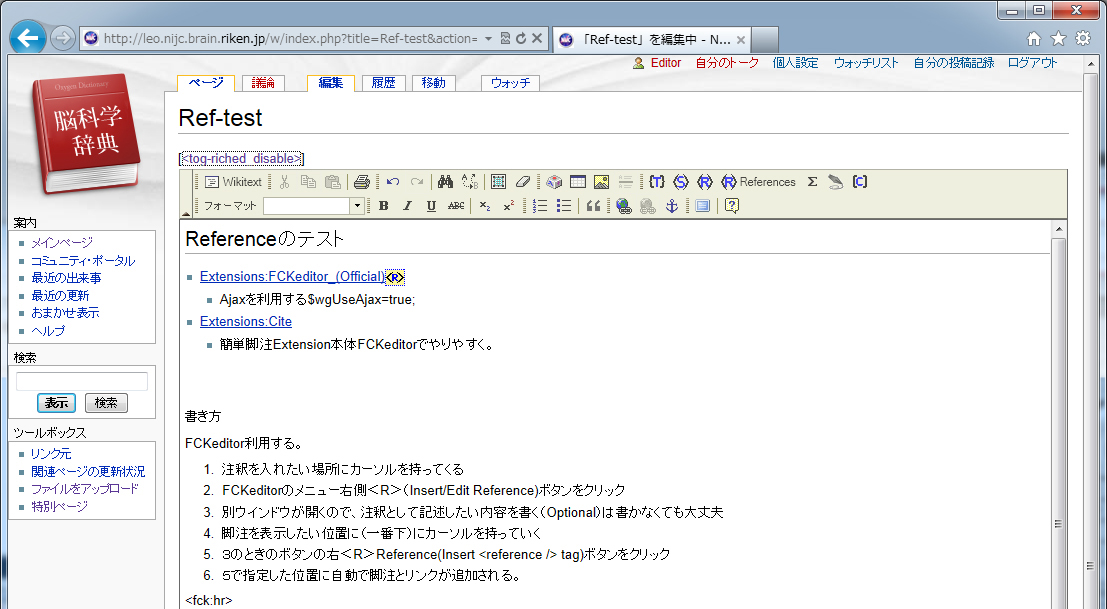Insert a table using the table icon
The image size is (1107, 609).
(x=578, y=182)
